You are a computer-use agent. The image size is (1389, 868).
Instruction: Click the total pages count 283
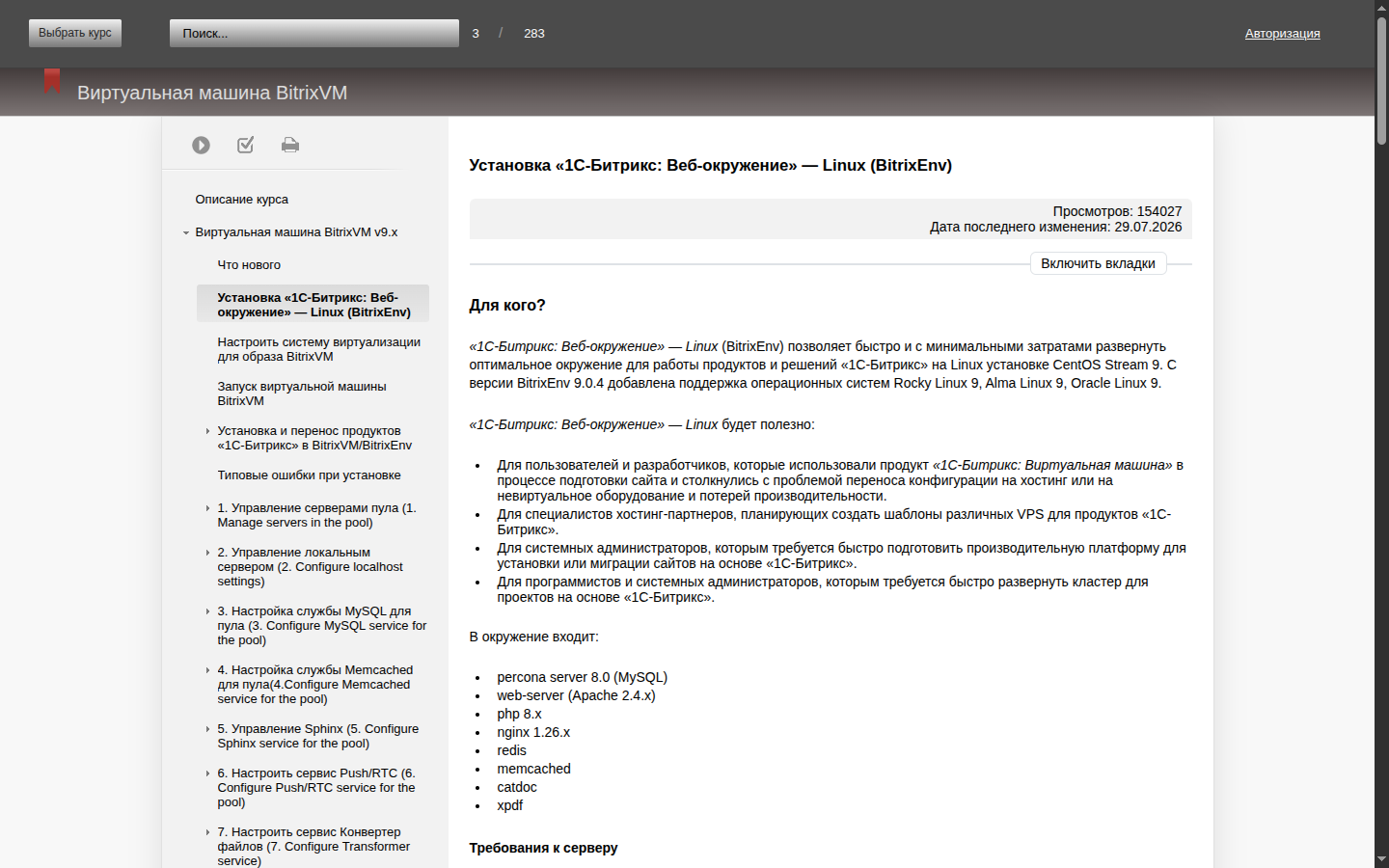pos(534,33)
